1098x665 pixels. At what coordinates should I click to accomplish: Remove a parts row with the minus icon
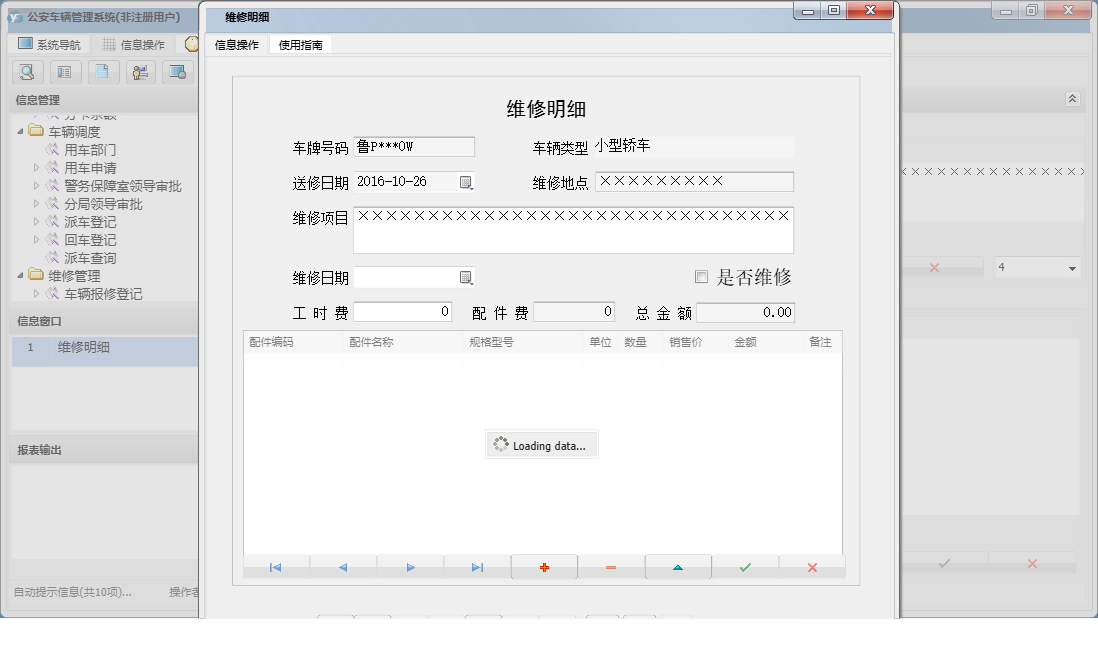click(611, 567)
